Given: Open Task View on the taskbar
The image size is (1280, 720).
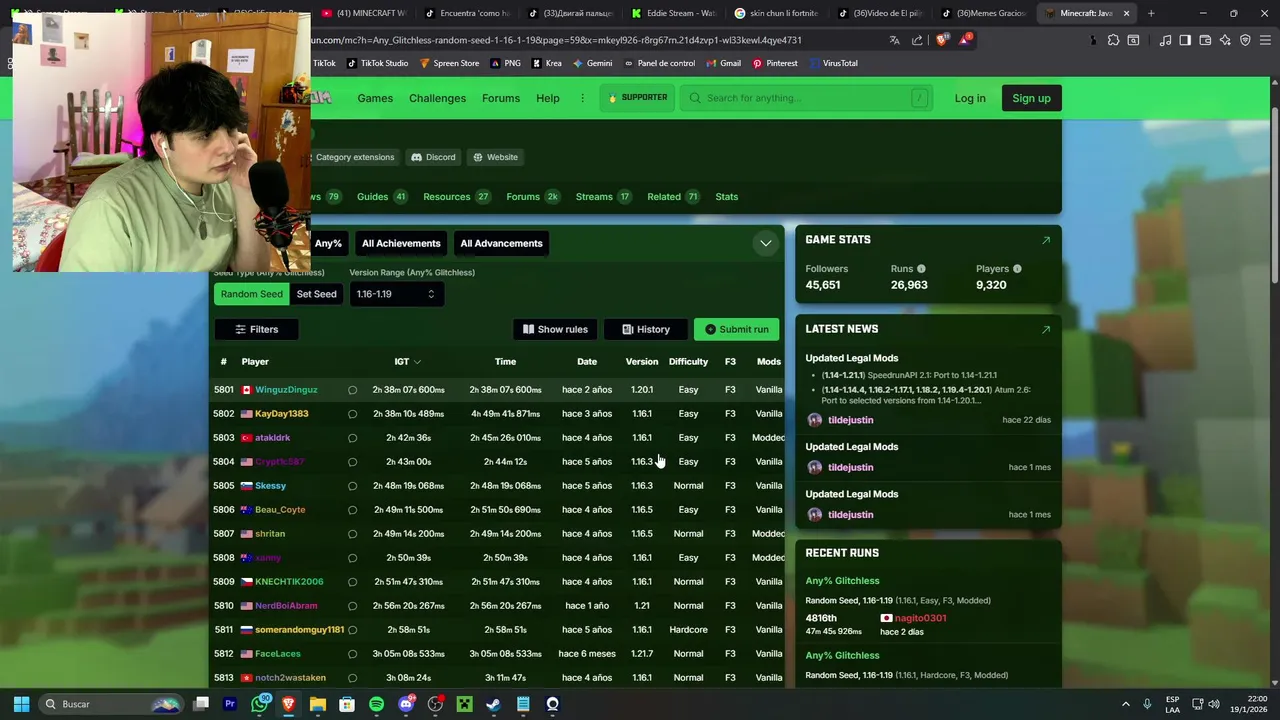Looking at the screenshot, I should (x=201, y=704).
